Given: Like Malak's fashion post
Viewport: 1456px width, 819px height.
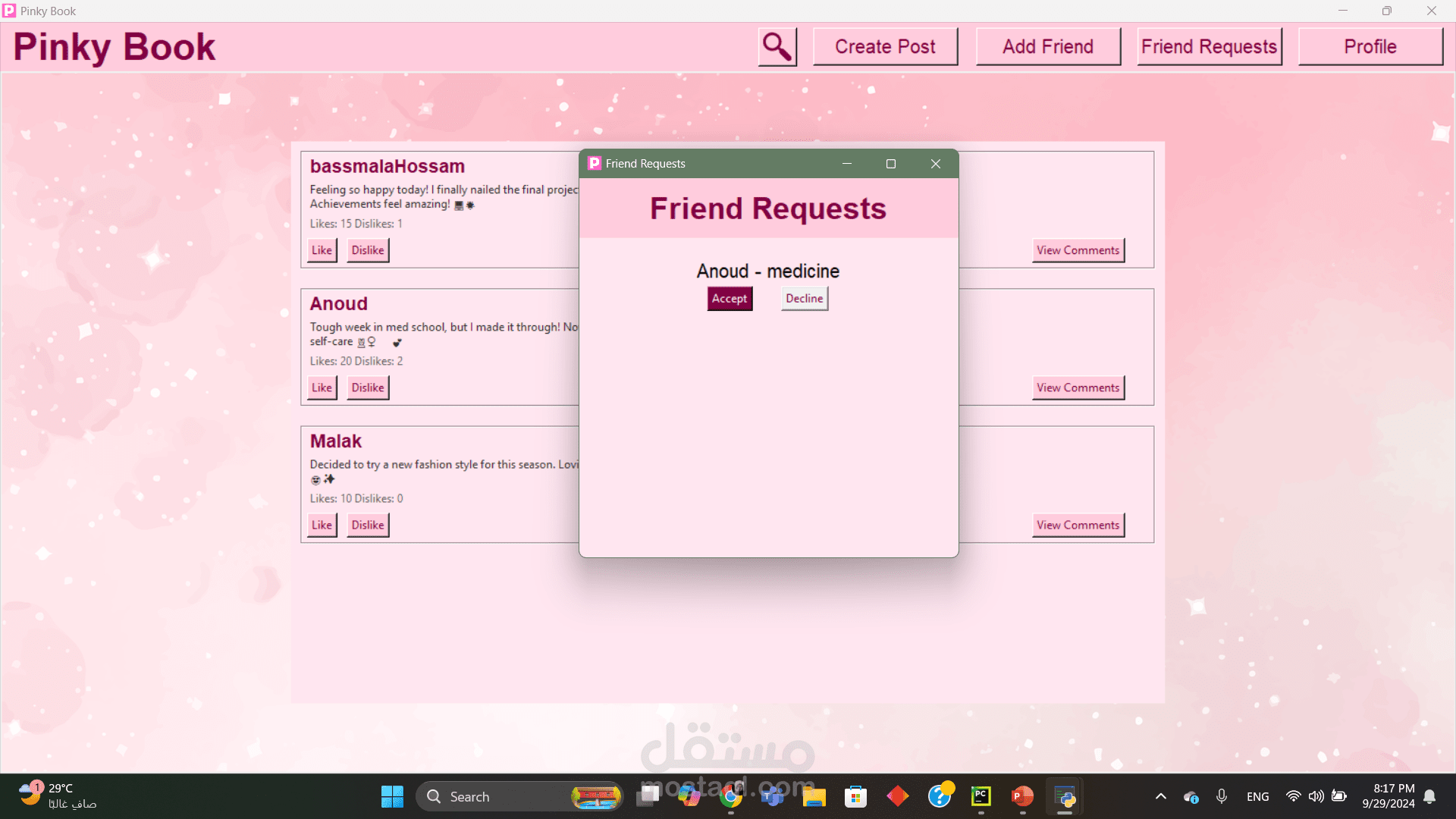Looking at the screenshot, I should tap(322, 525).
